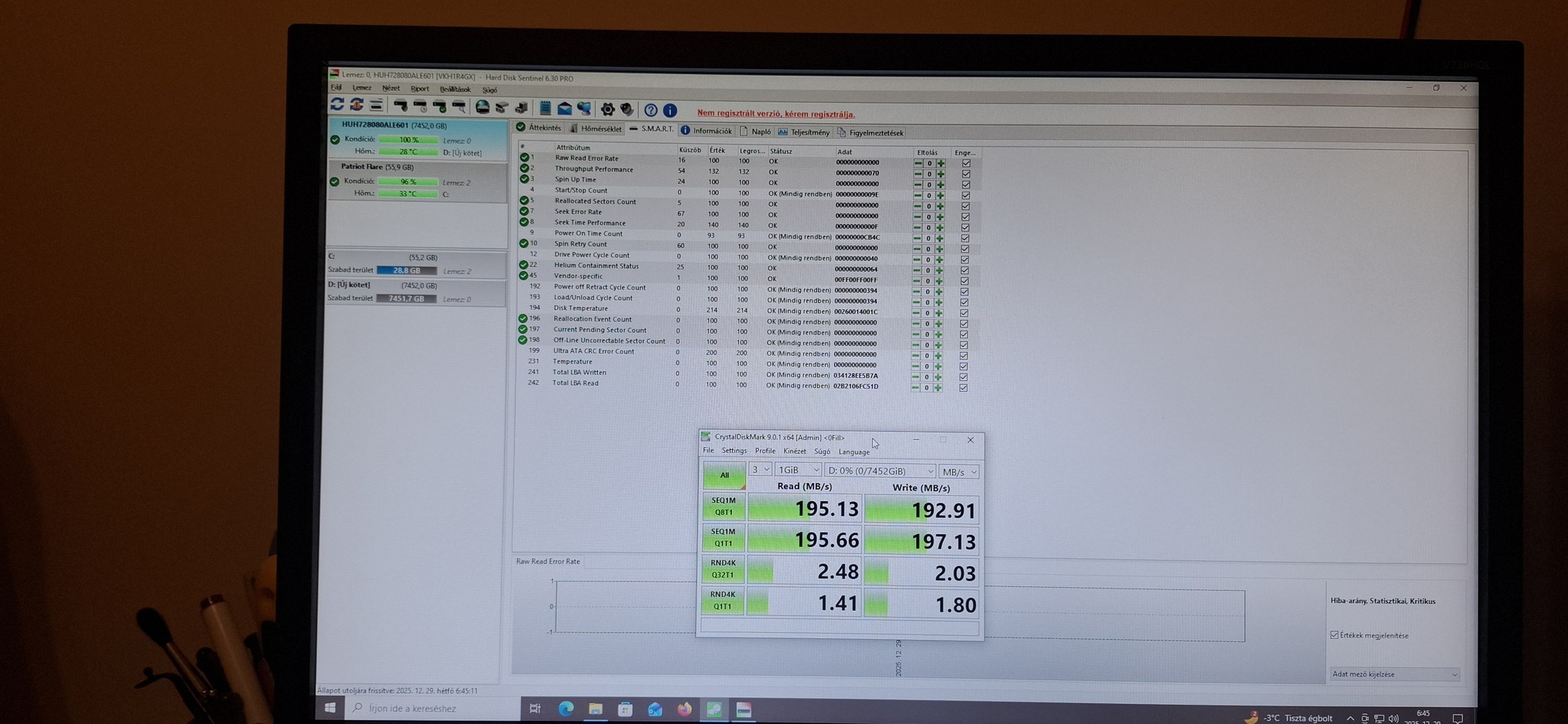Click the 28,8 GB free space bar for C:
This screenshot has width=1568, height=724.
click(407, 271)
